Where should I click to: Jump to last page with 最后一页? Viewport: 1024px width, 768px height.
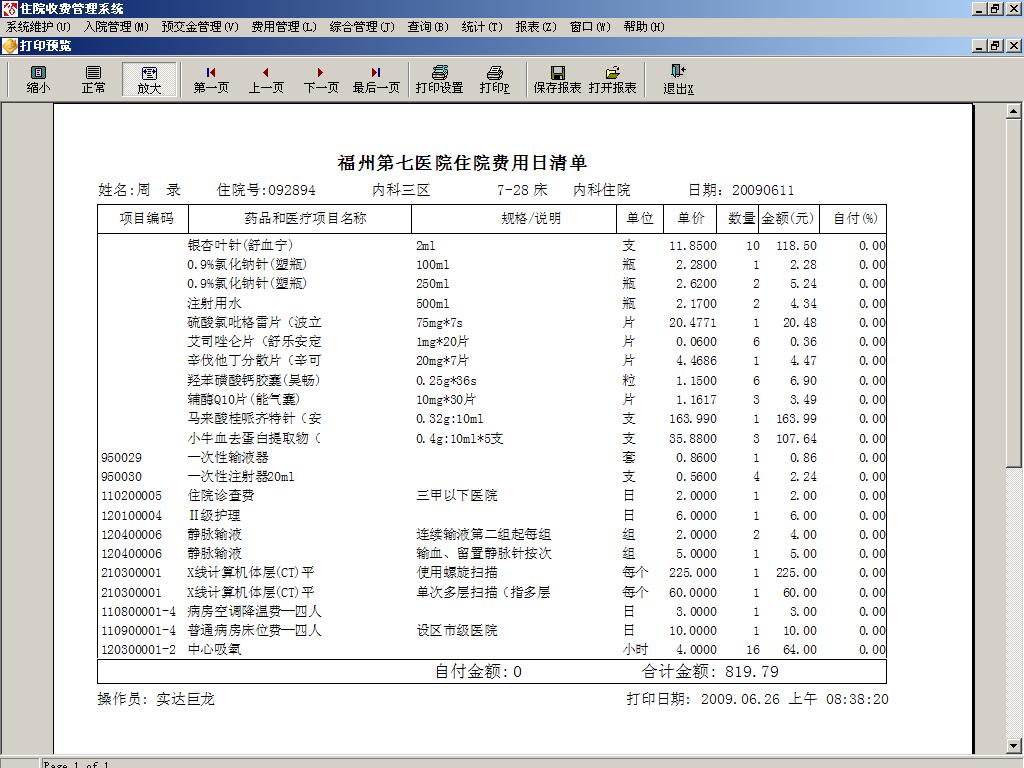pos(376,80)
